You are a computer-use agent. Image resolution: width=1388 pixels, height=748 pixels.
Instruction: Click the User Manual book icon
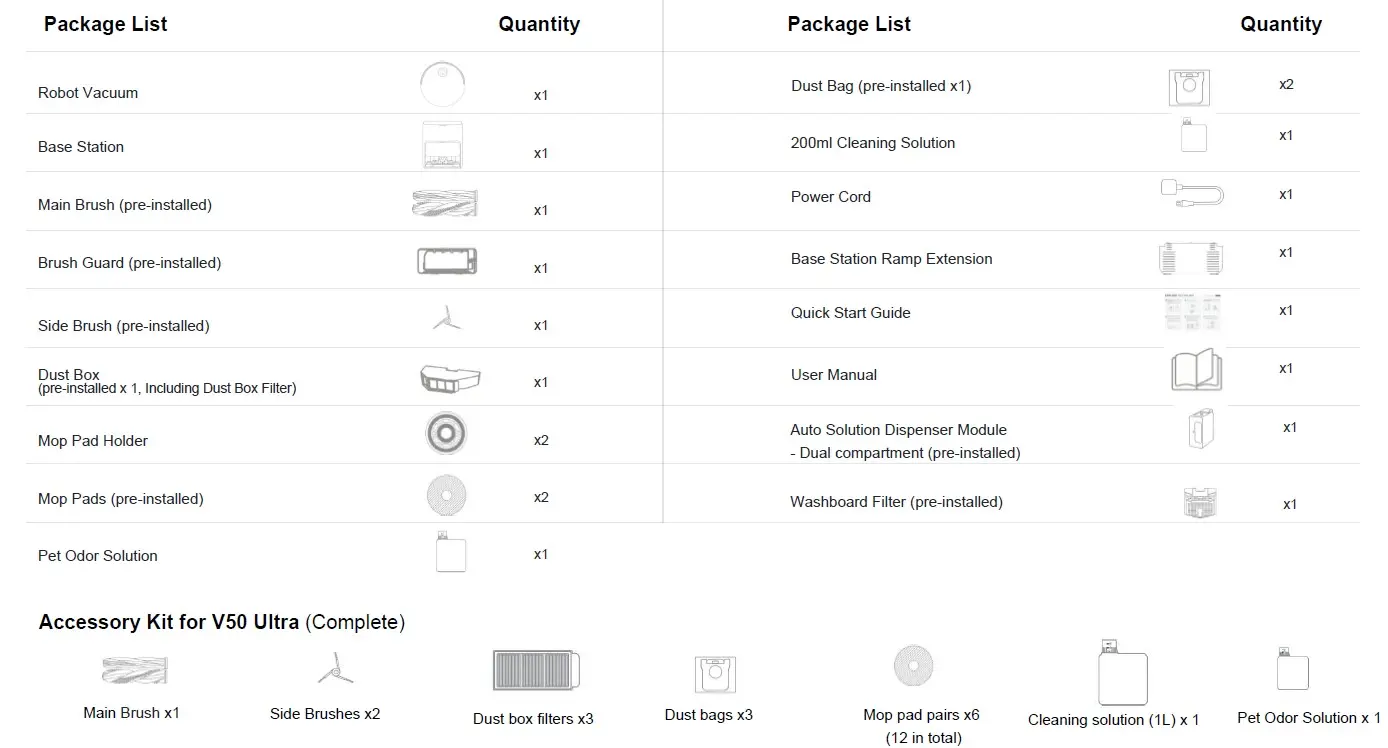pos(1195,370)
